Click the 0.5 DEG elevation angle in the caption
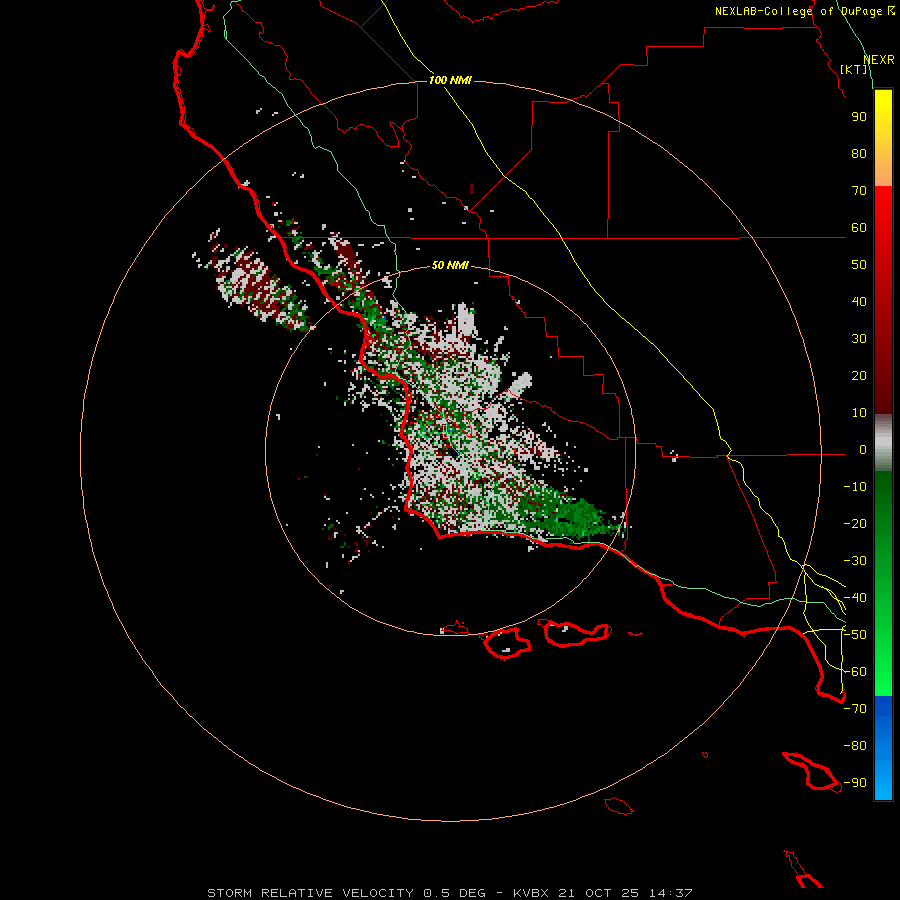The image size is (900, 900). click(x=454, y=893)
